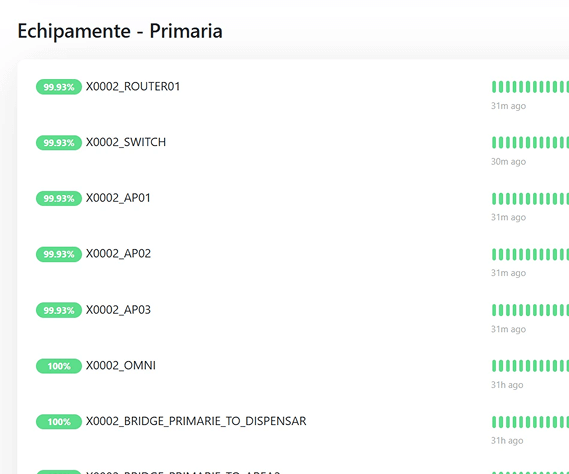Click the 99.93% badge beside X0002_AP03
The height and width of the screenshot is (474, 569).
pos(59,310)
